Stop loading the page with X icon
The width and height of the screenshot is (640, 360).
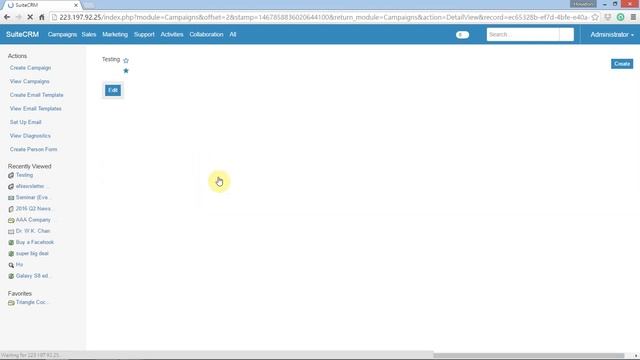[30, 17]
